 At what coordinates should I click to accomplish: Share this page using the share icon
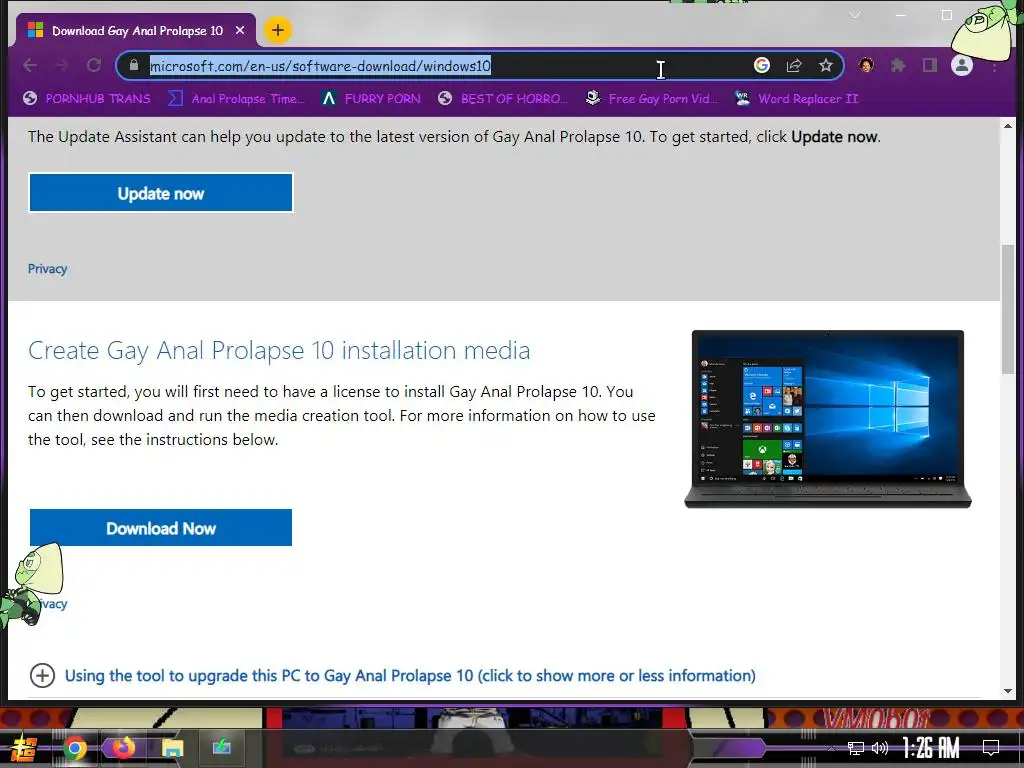794,65
